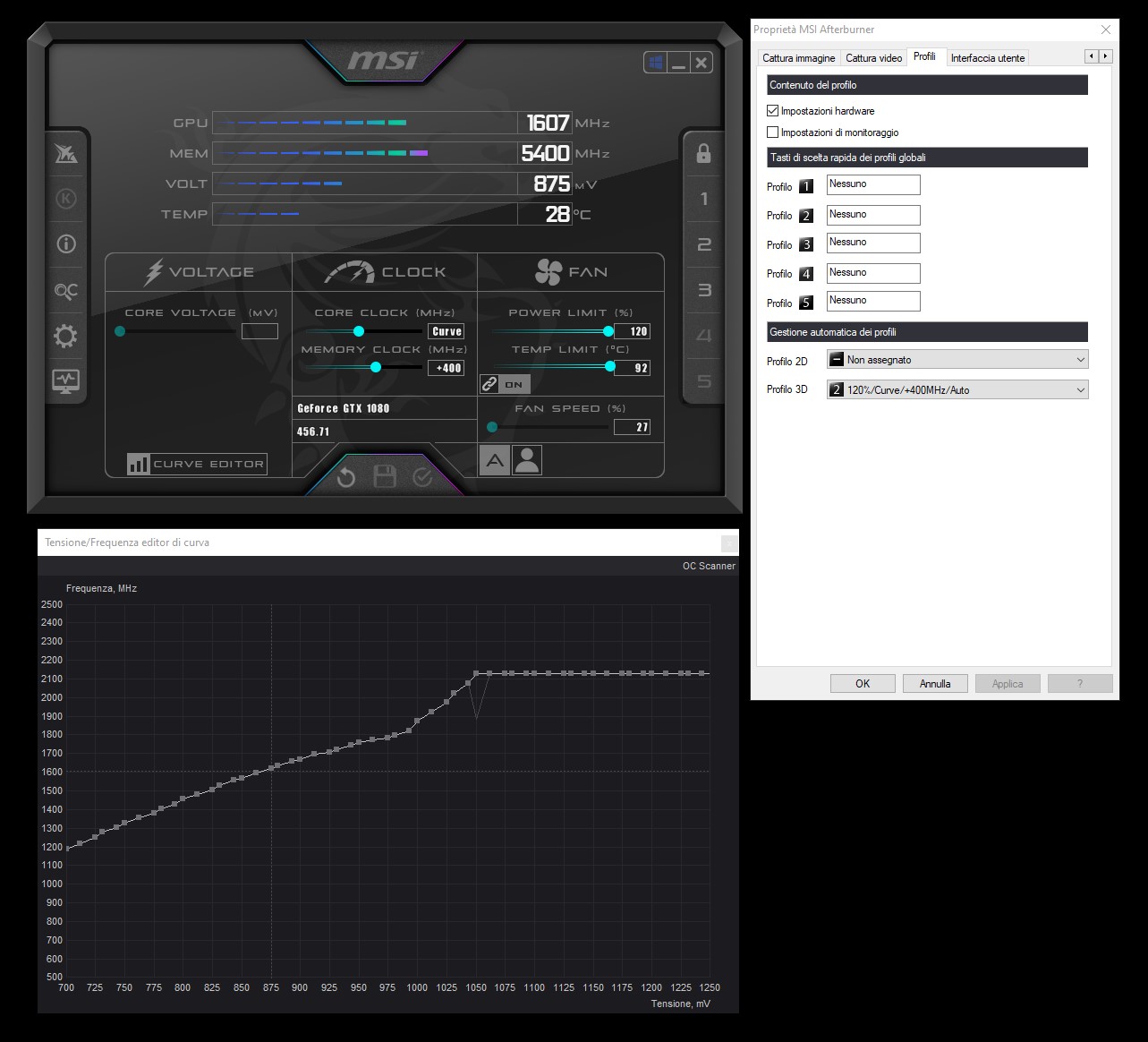Load profile slot 2 on right sidebar
The image size is (1148, 1042).
(x=704, y=244)
